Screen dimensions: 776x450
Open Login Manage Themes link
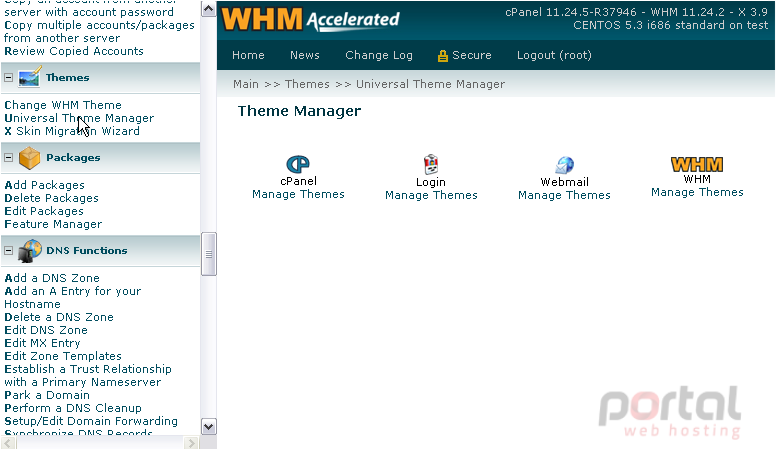(431, 195)
